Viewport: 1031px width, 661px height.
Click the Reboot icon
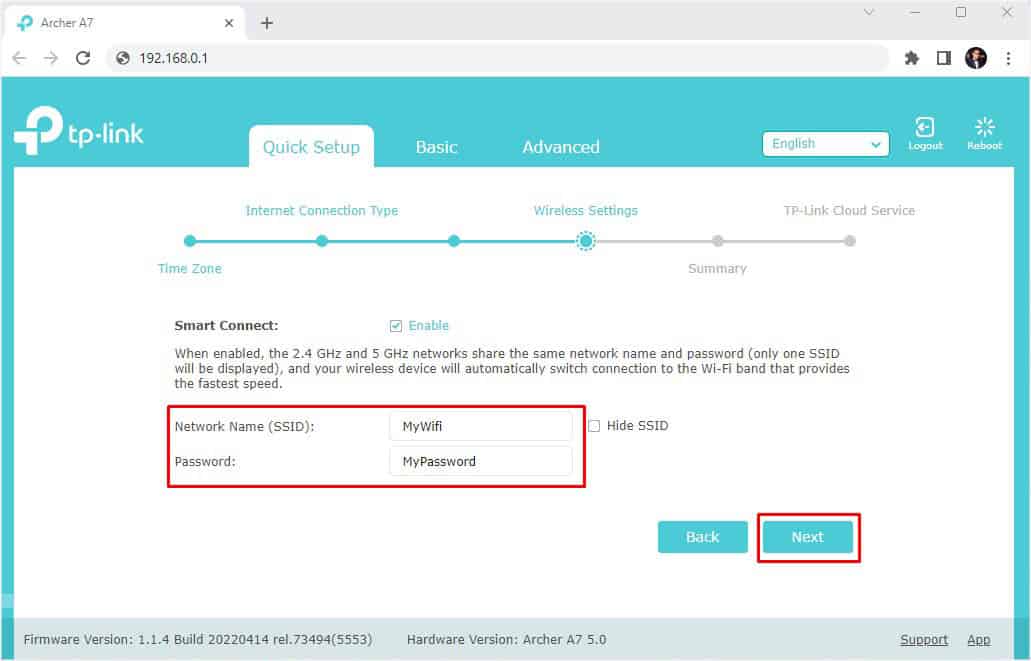click(x=984, y=134)
